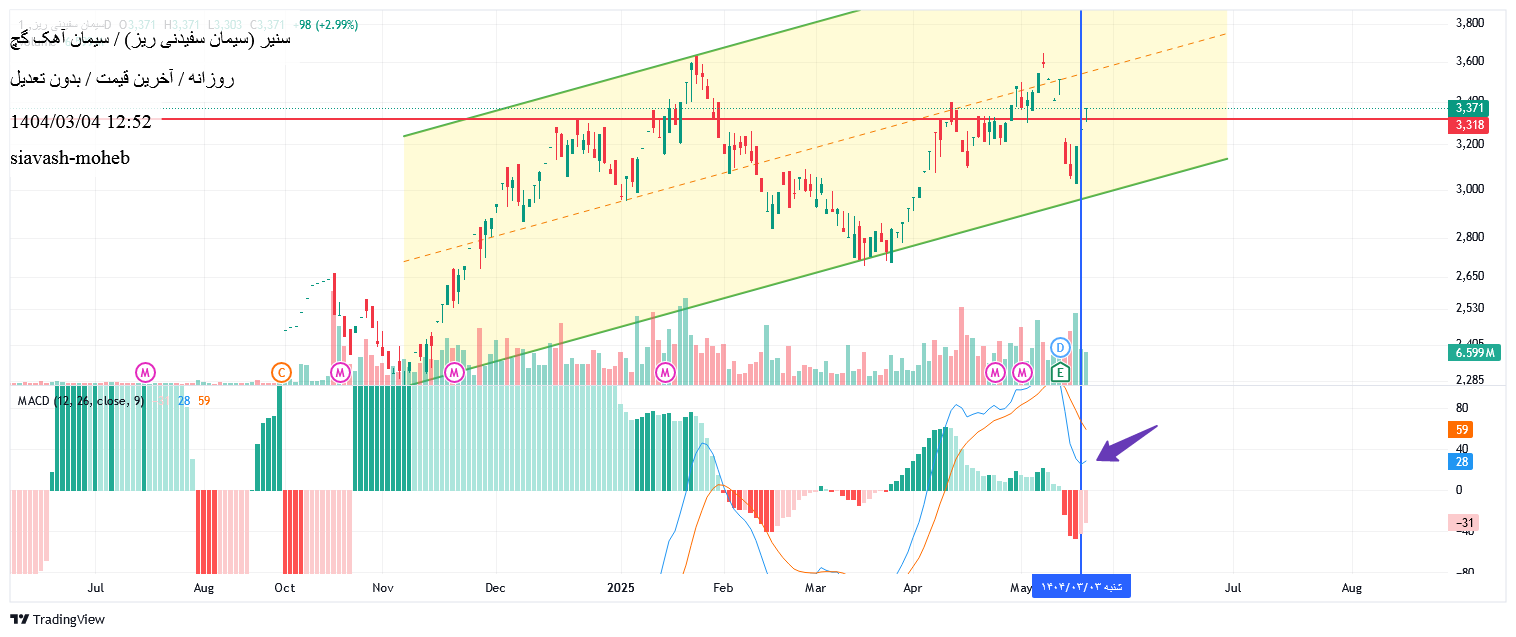Click the M marker directly left of the D marker
Screen dimensions: 1516x637
point(1023,372)
